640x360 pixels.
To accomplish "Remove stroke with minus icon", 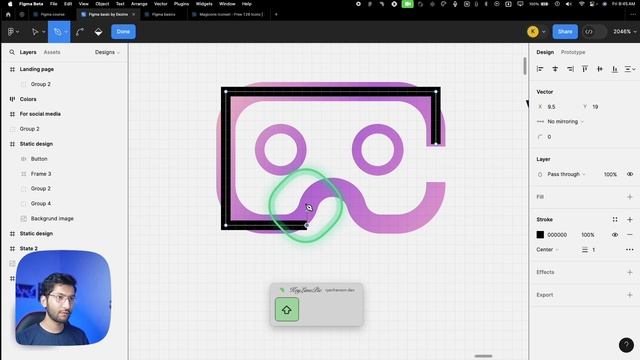I will (x=630, y=235).
